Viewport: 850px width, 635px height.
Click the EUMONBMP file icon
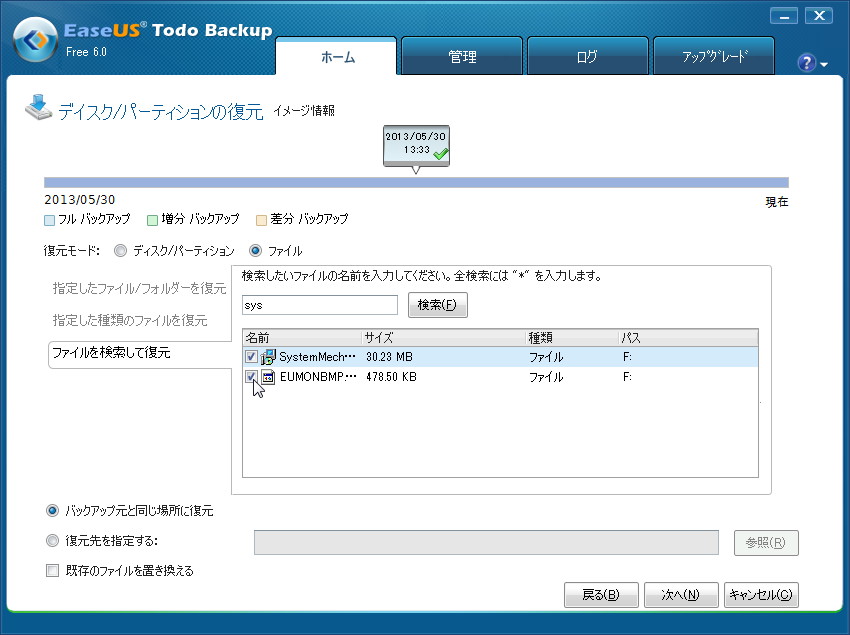[x=268, y=377]
